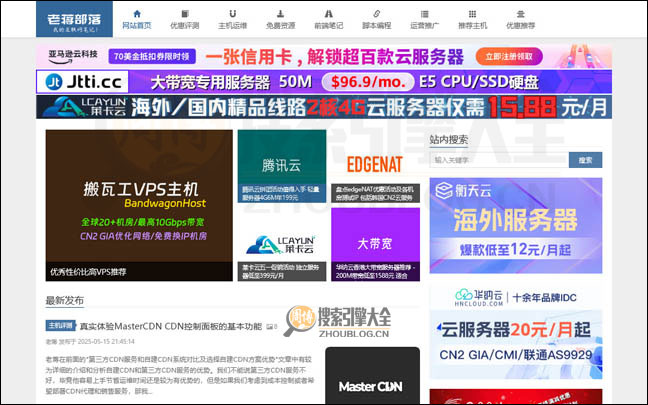Focus the 输入关键字 search field
The image size is (648, 405).
499,160
